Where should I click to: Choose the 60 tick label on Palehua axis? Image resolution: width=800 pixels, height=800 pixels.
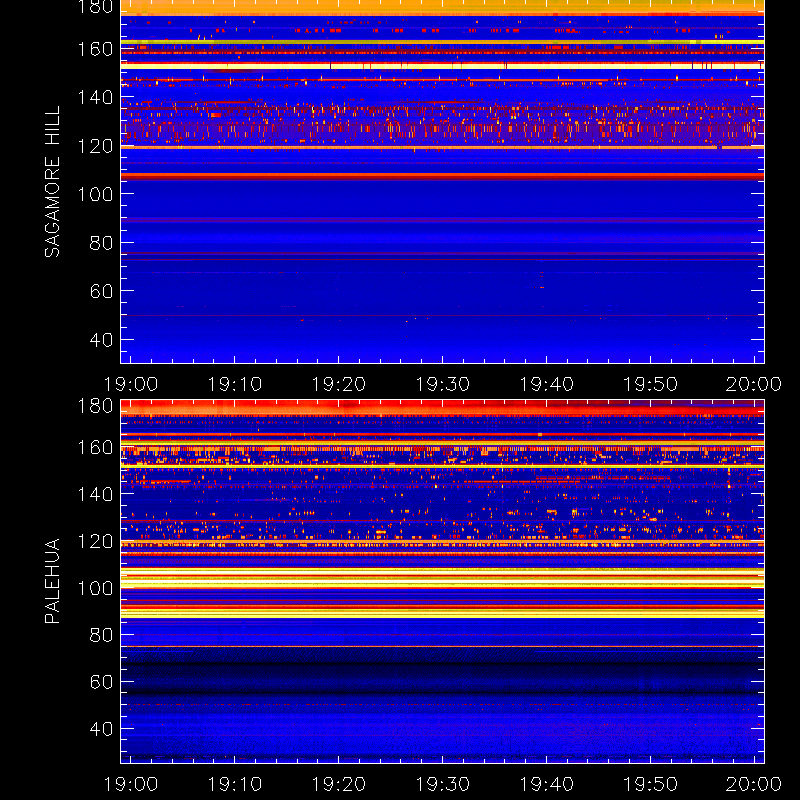click(x=101, y=682)
